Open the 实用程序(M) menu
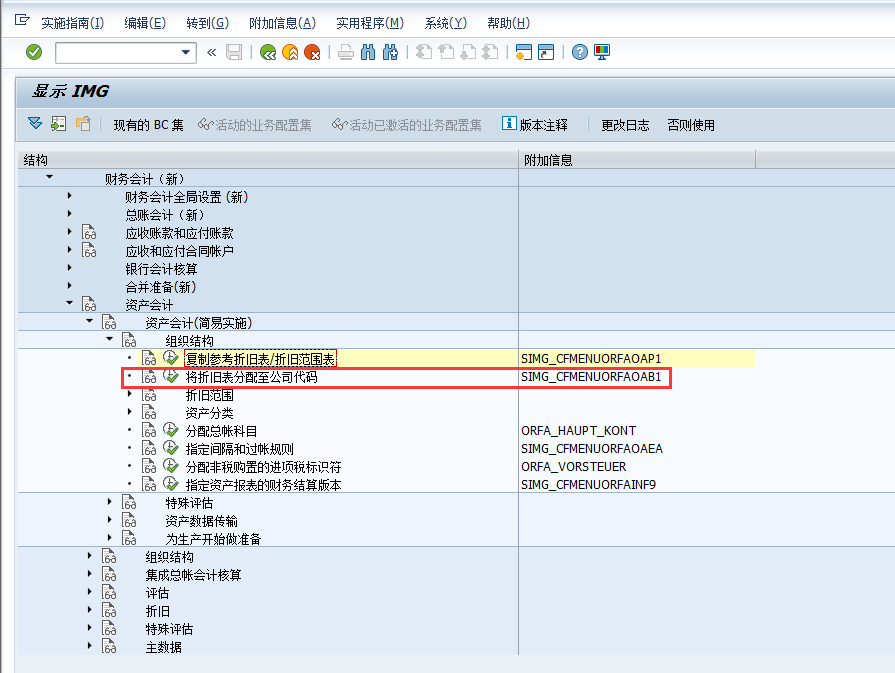895x673 pixels. [372, 22]
